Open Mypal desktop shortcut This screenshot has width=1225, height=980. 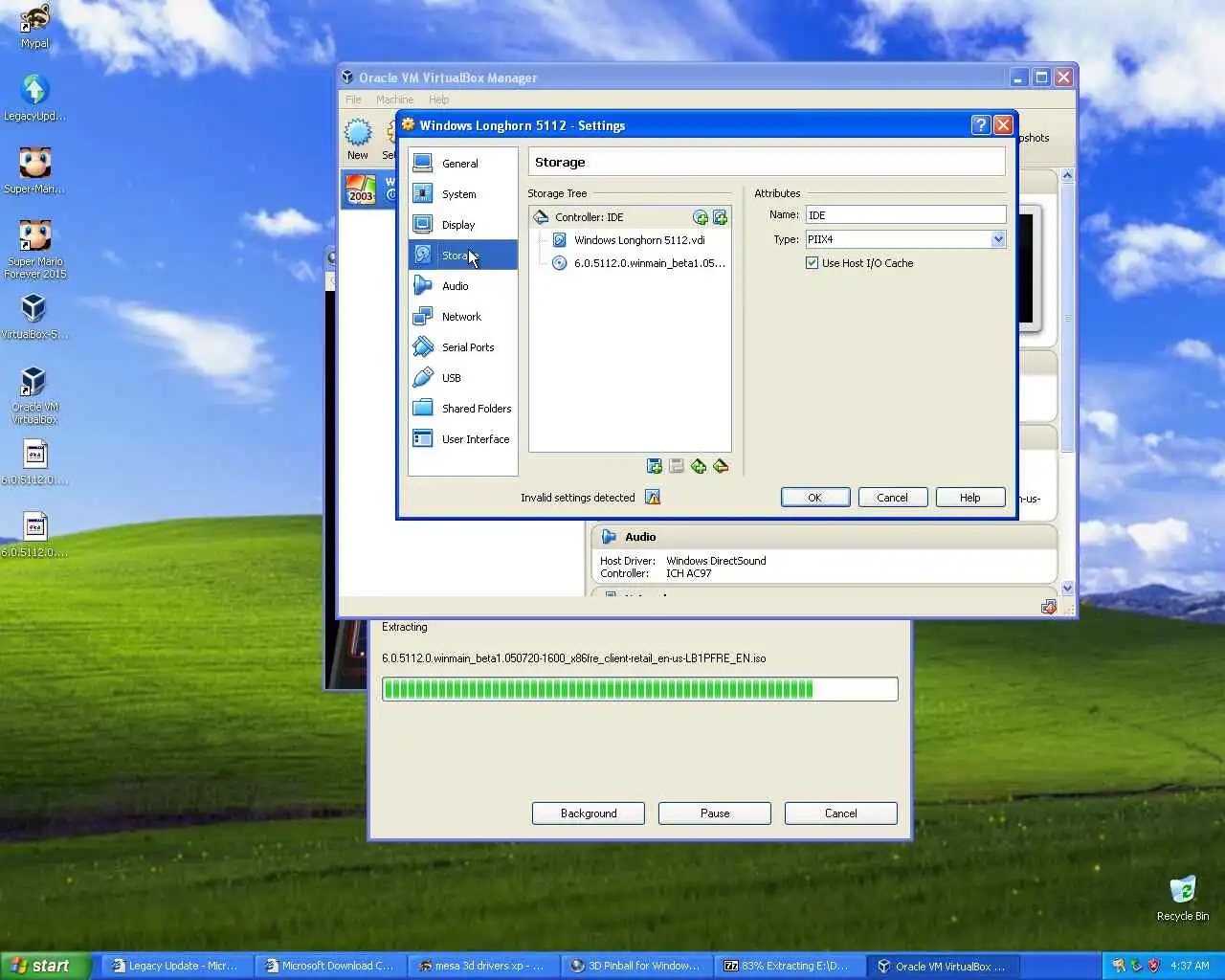[x=34, y=27]
